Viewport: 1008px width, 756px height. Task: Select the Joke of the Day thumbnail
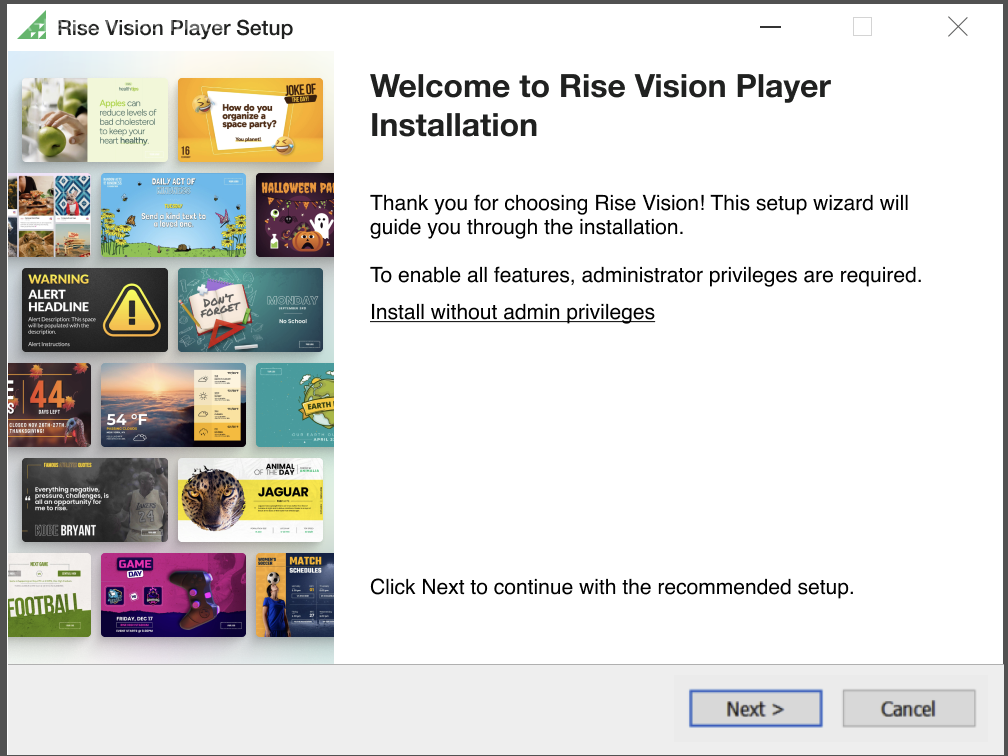point(250,120)
